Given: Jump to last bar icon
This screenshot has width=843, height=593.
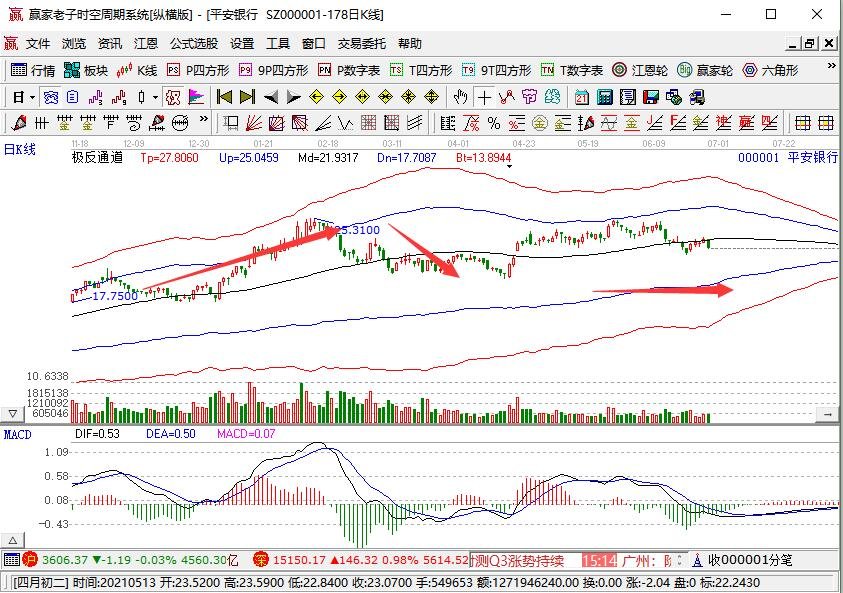Looking at the screenshot, I should point(247,97).
